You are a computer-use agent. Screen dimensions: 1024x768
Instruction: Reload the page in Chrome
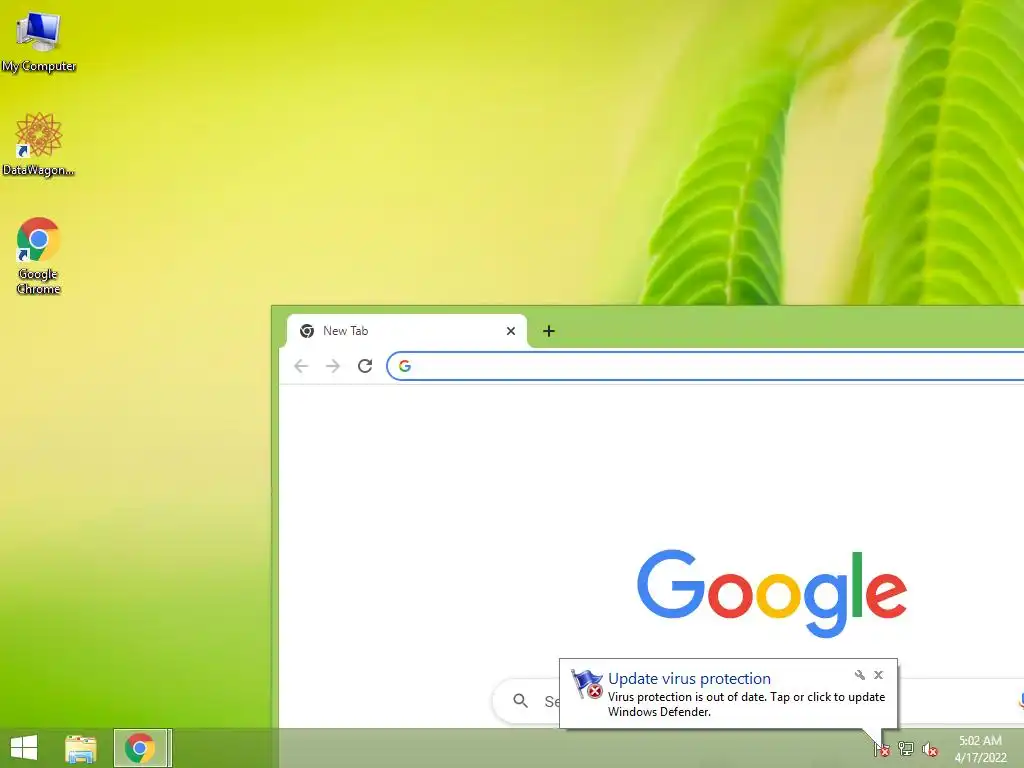[365, 366]
